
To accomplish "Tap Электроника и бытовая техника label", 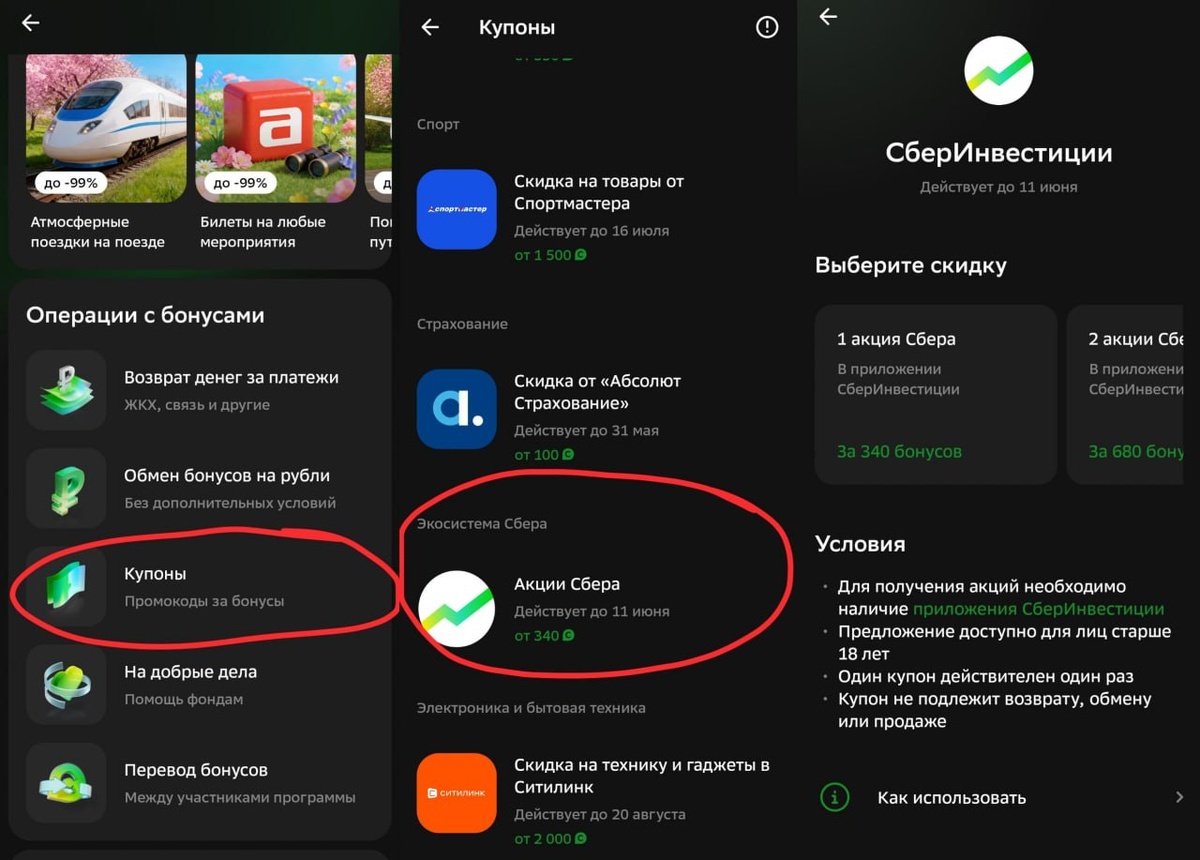I will pyautogui.click(x=531, y=707).
